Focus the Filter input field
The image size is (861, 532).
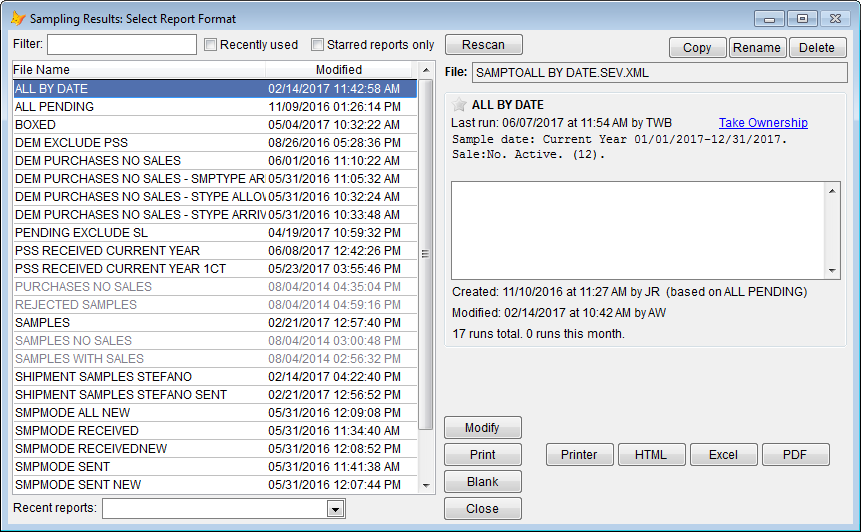click(x=122, y=44)
